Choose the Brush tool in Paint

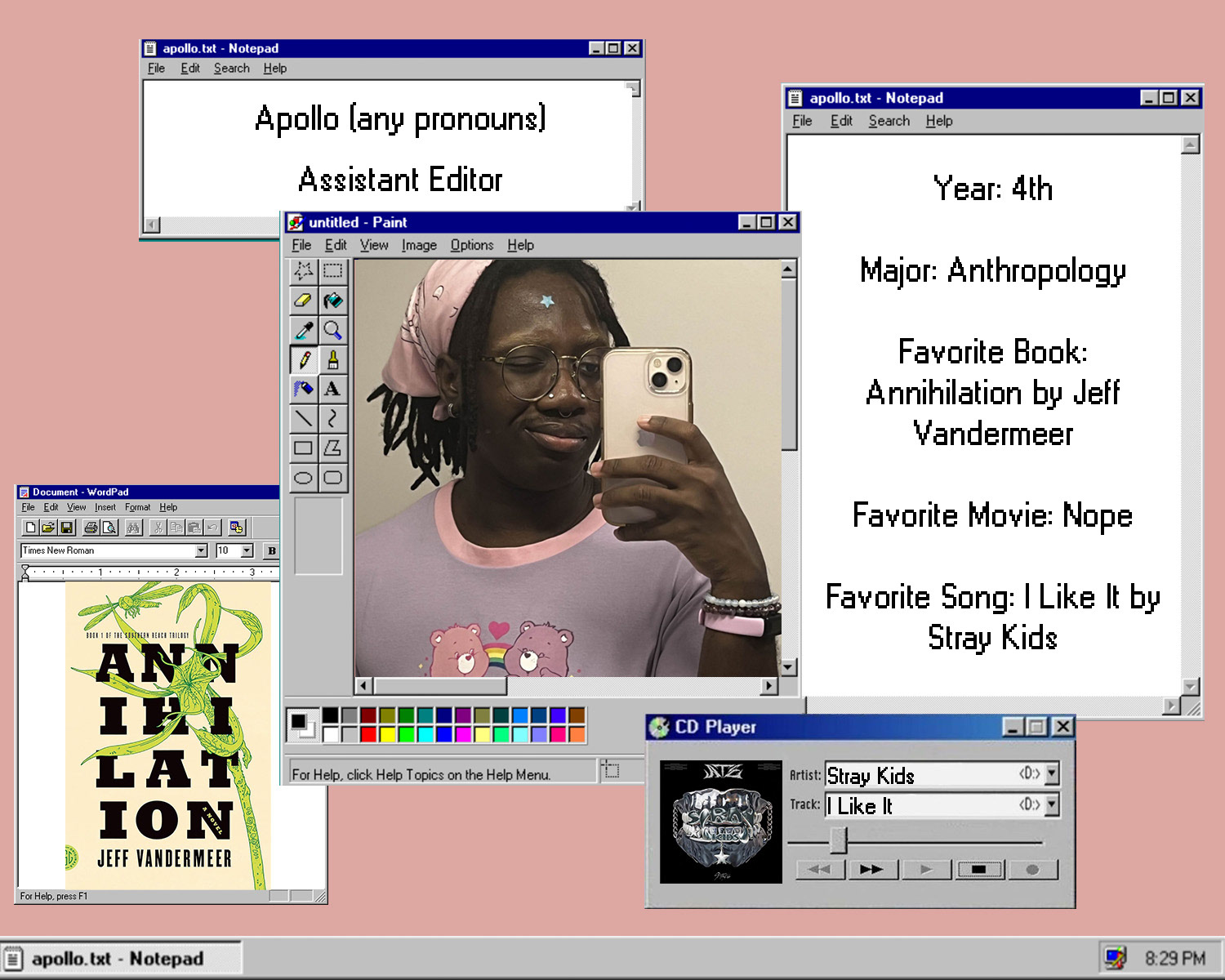point(332,359)
